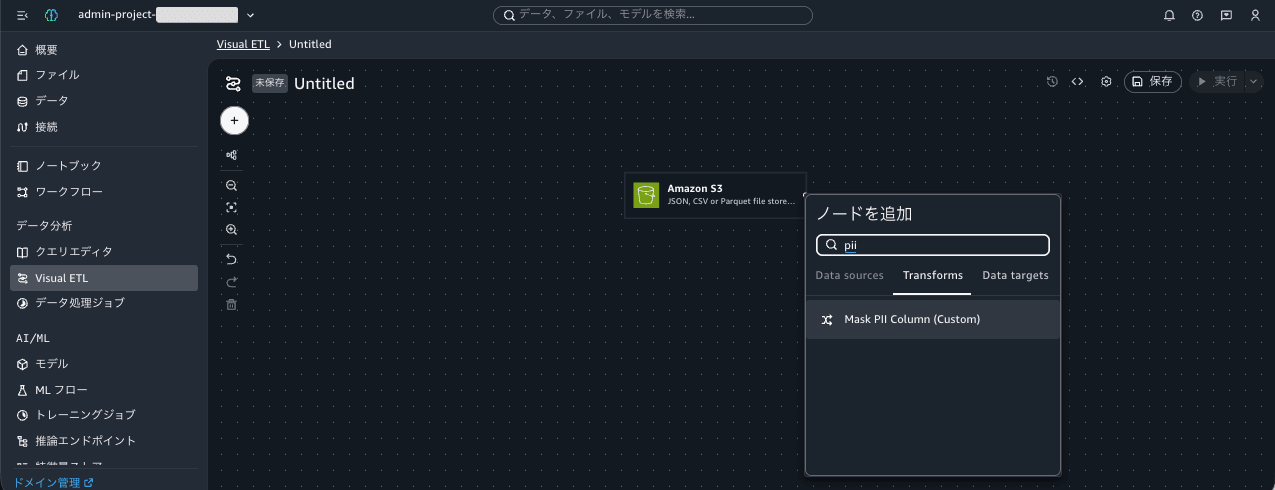Switch to the Transforms tab
This screenshot has height=490, width=1275.
click(x=933, y=276)
